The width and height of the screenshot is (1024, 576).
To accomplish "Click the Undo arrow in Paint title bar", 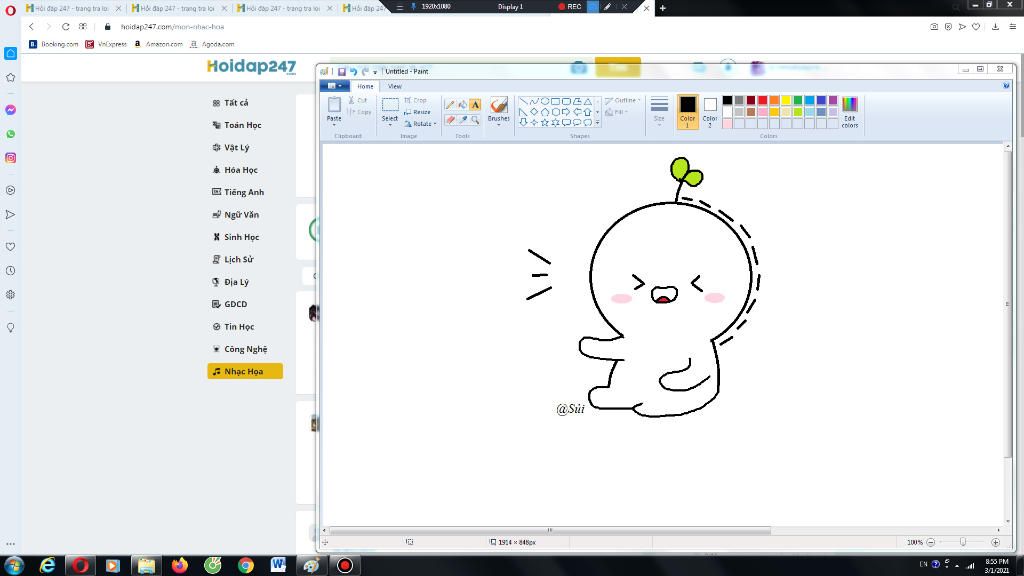I will coord(353,71).
